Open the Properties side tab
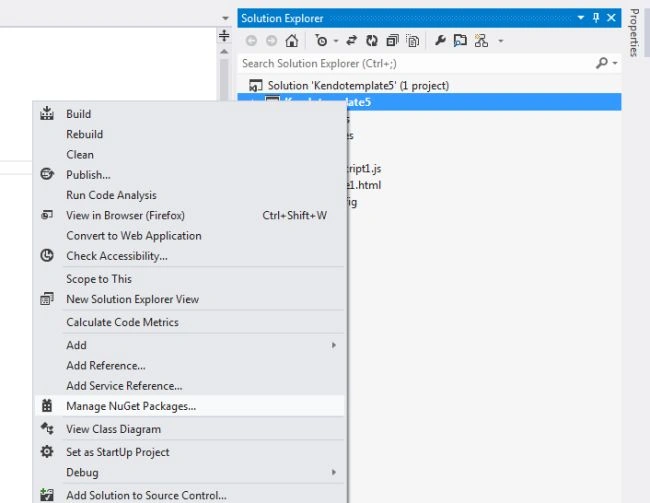This screenshot has width=650, height=503. tap(633, 32)
